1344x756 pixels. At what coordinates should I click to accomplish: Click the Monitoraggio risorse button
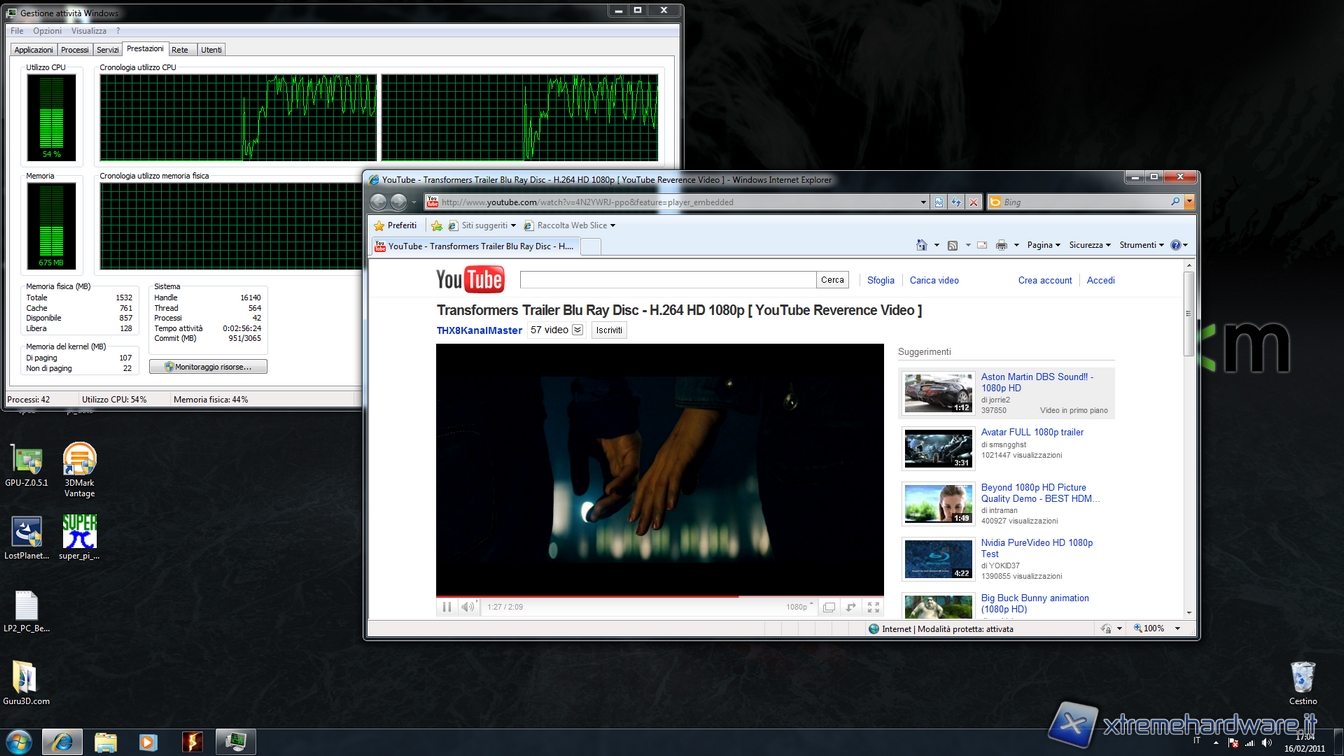[208, 367]
